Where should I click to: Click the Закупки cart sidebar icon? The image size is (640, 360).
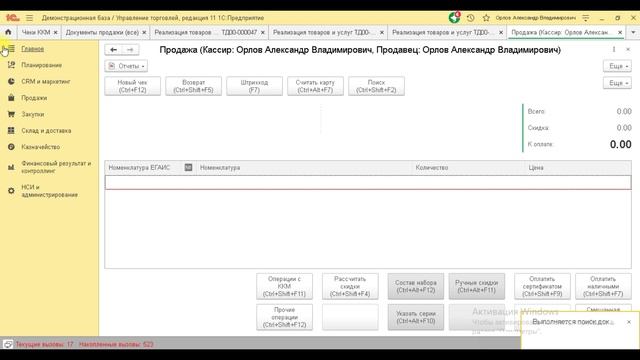click(11, 114)
